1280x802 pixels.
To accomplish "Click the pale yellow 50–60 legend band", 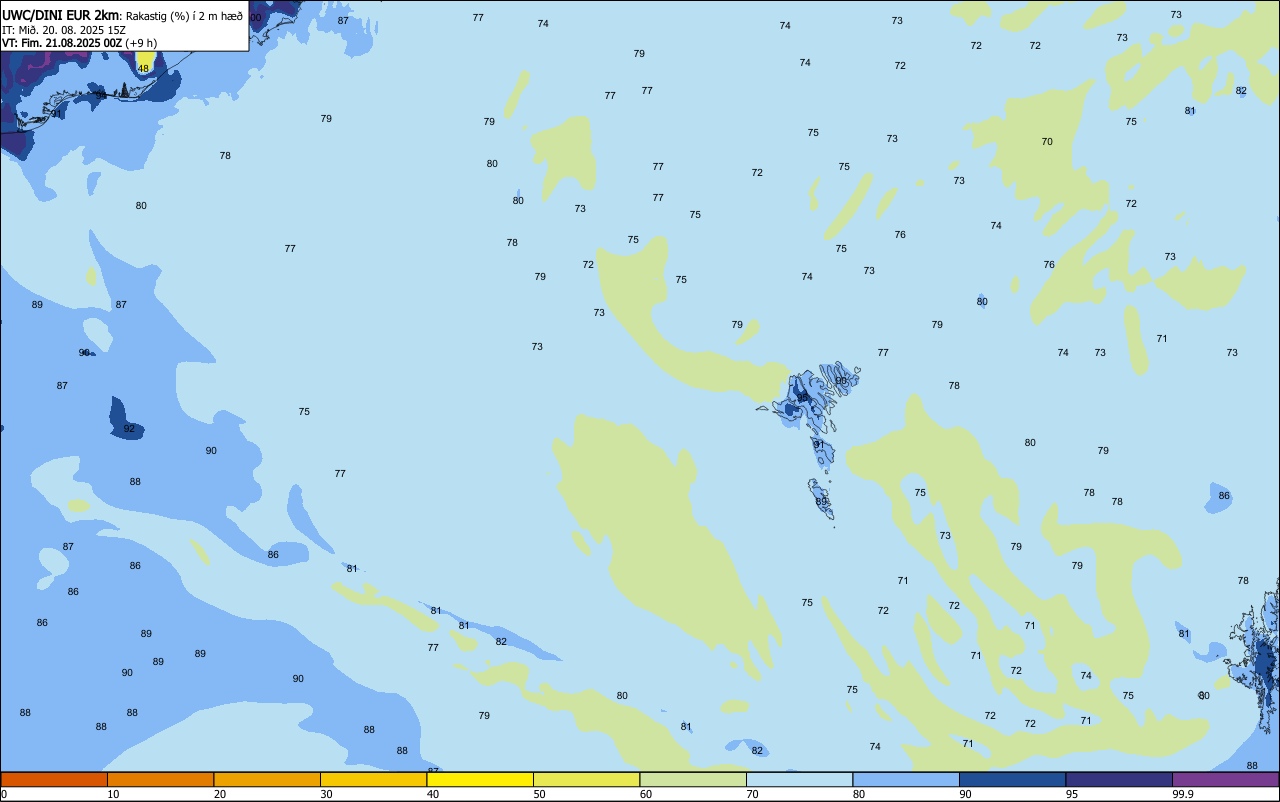I will 586,779.
